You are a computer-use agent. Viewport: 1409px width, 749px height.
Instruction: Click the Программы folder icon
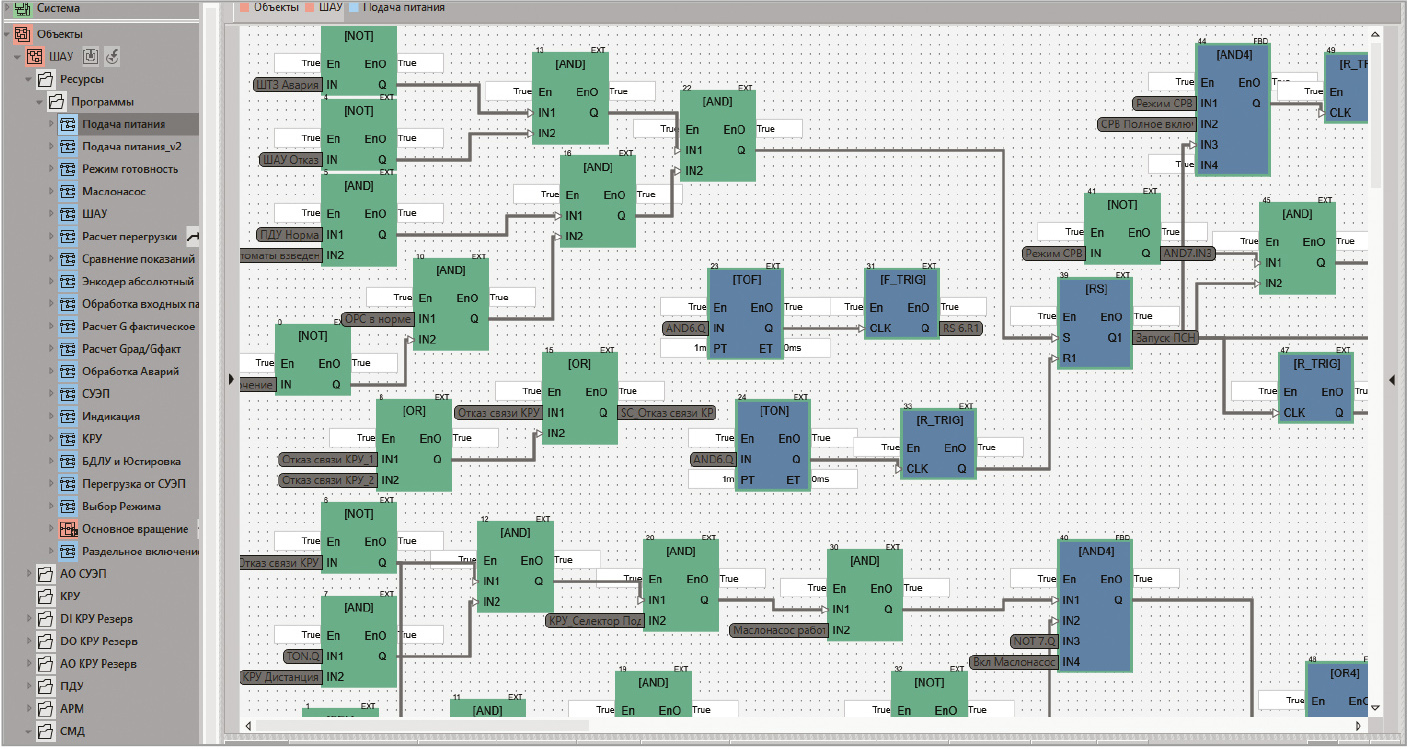coord(57,102)
